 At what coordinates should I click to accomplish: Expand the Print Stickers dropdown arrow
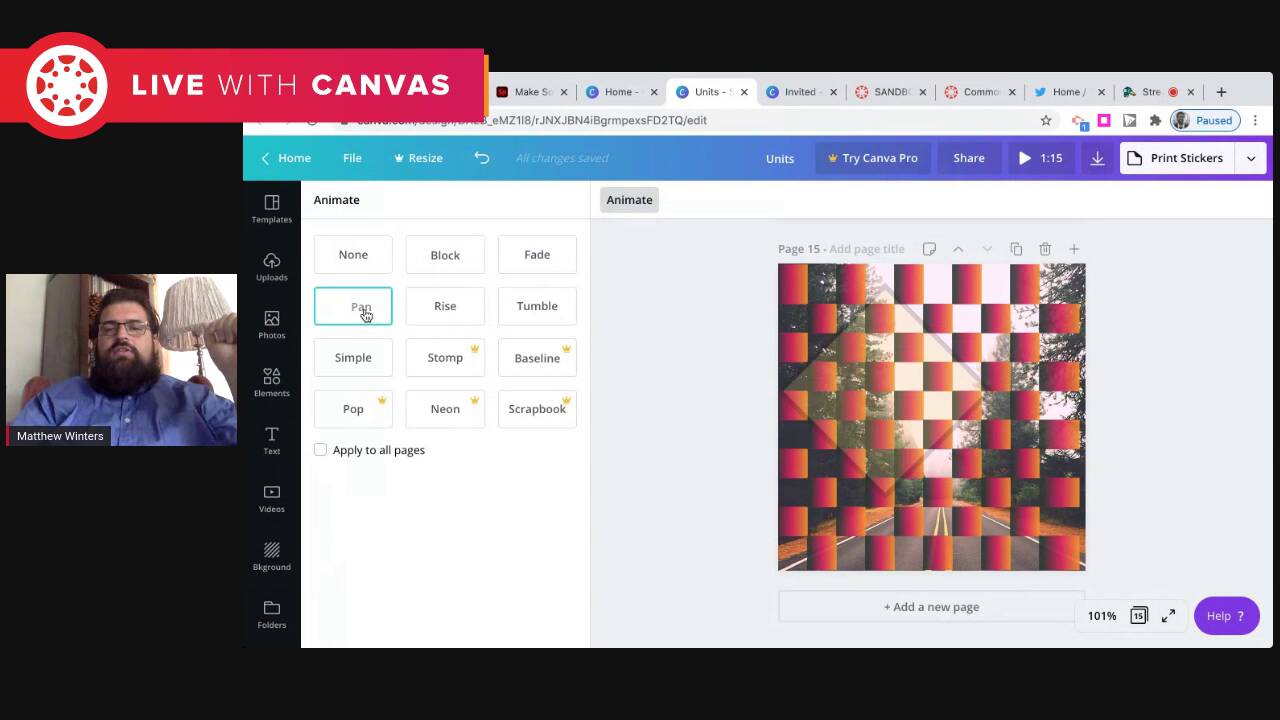coord(1251,158)
